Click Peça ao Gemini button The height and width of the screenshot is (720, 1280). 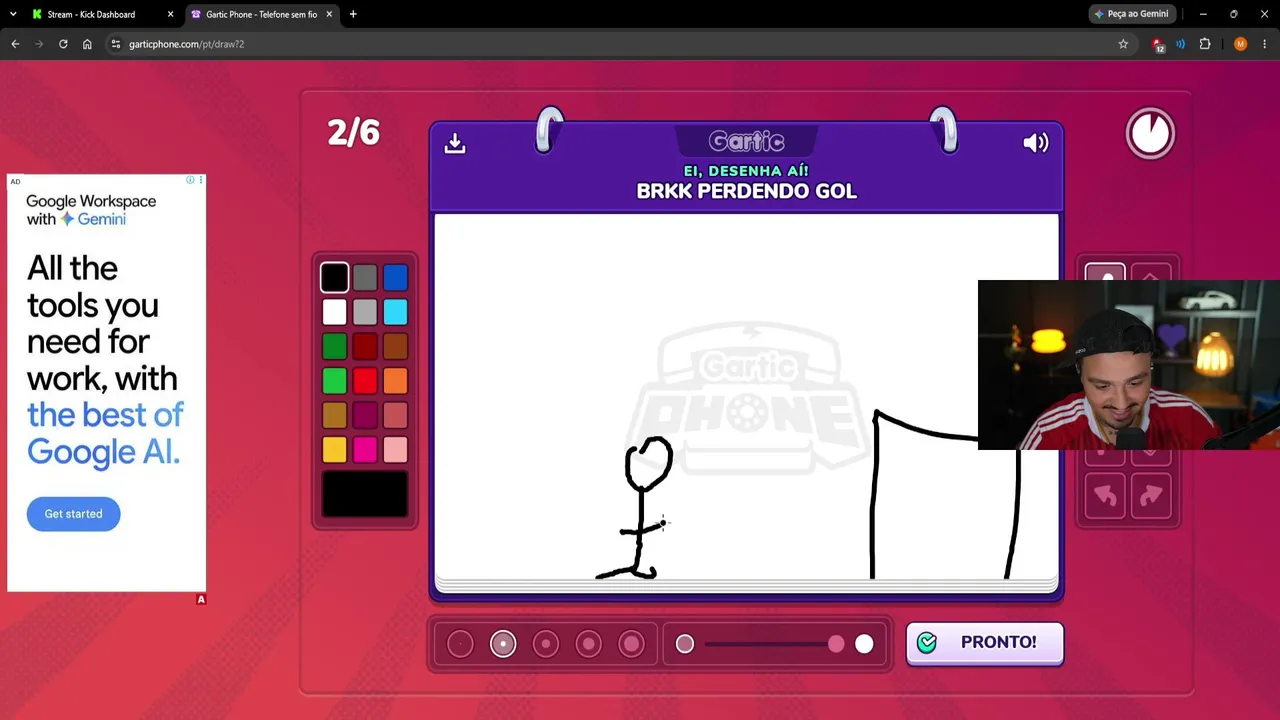tap(1132, 14)
